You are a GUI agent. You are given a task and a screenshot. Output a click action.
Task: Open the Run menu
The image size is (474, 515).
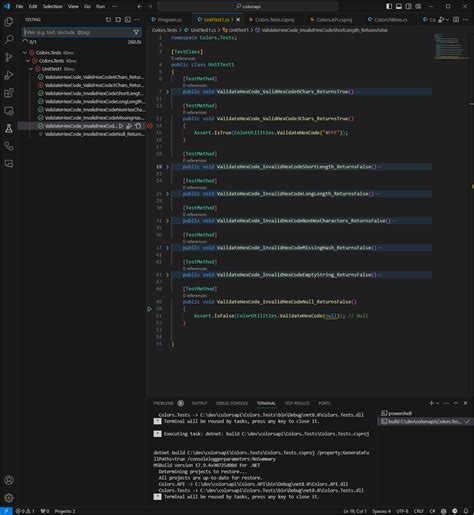pos(100,6)
